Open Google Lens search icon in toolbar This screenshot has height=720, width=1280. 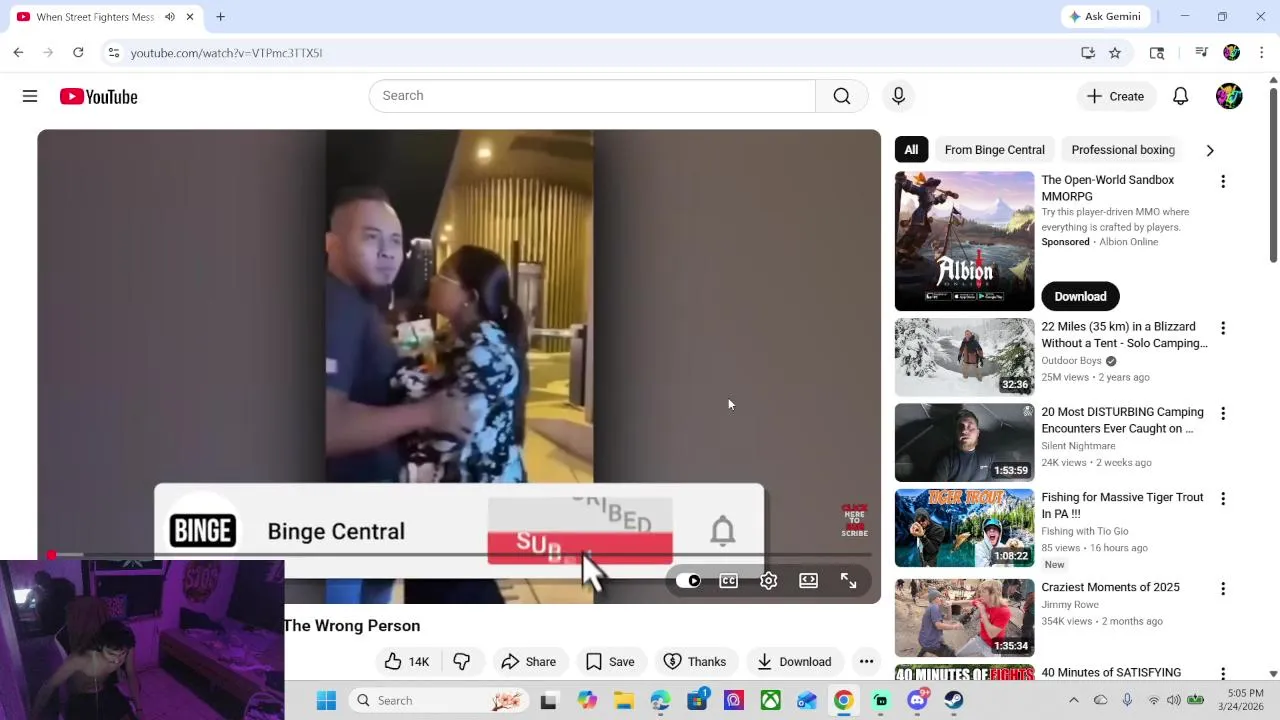[1157, 53]
